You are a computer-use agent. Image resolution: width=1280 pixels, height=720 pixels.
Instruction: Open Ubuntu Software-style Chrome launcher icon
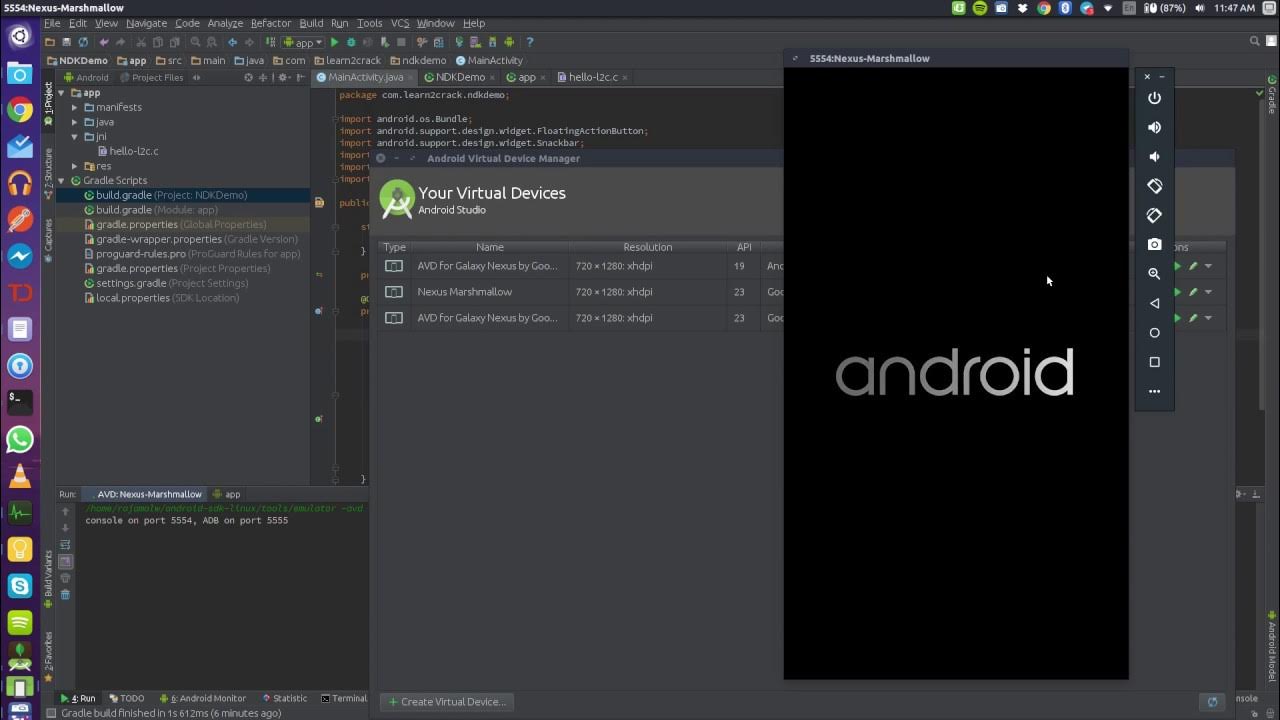(20, 110)
